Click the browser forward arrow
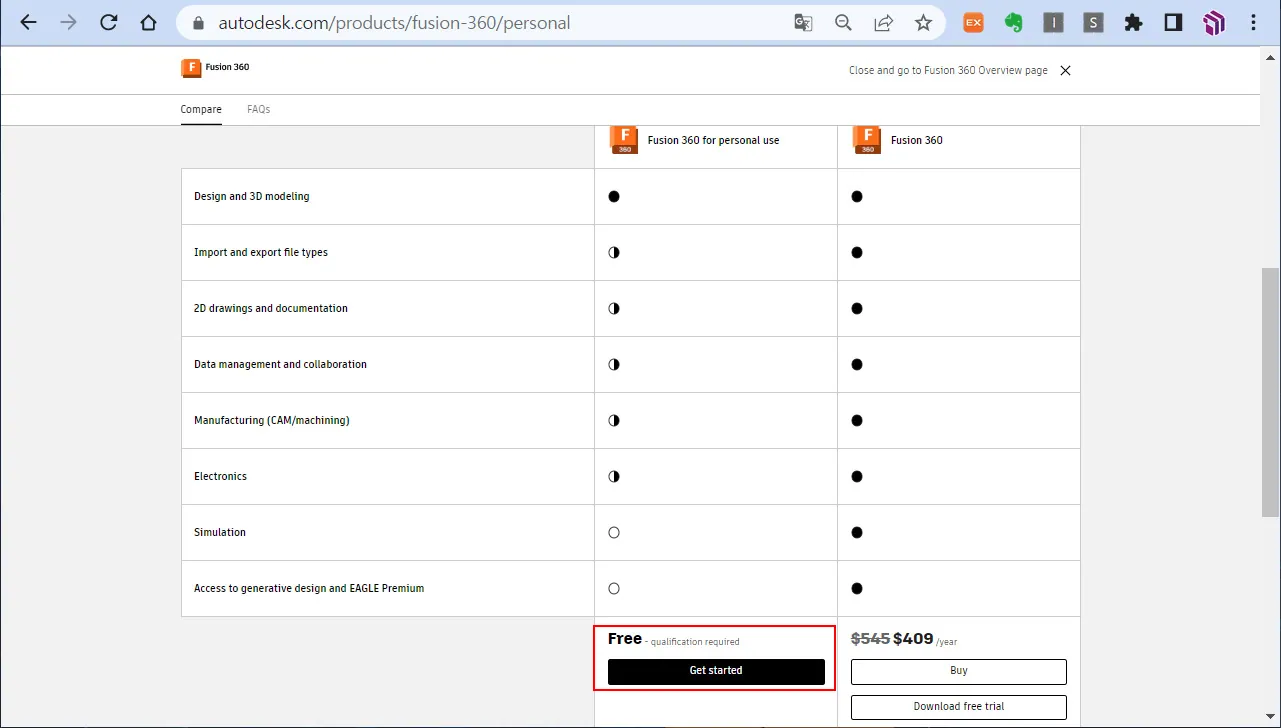 pos(68,22)
